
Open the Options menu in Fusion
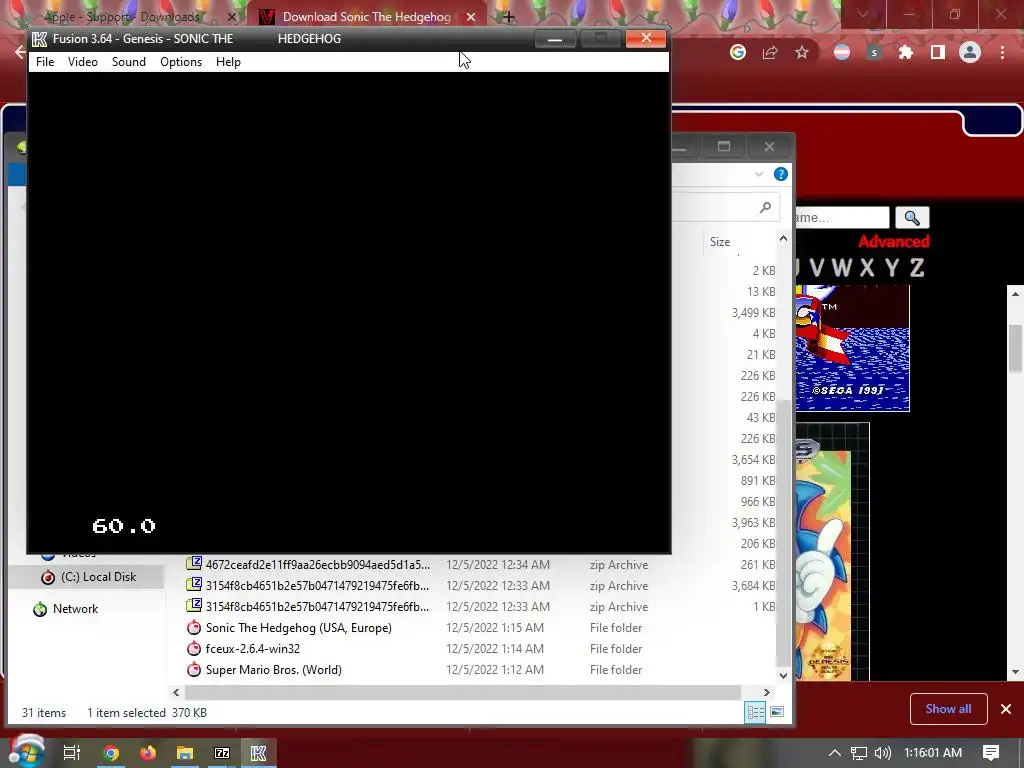pos(181,62)
